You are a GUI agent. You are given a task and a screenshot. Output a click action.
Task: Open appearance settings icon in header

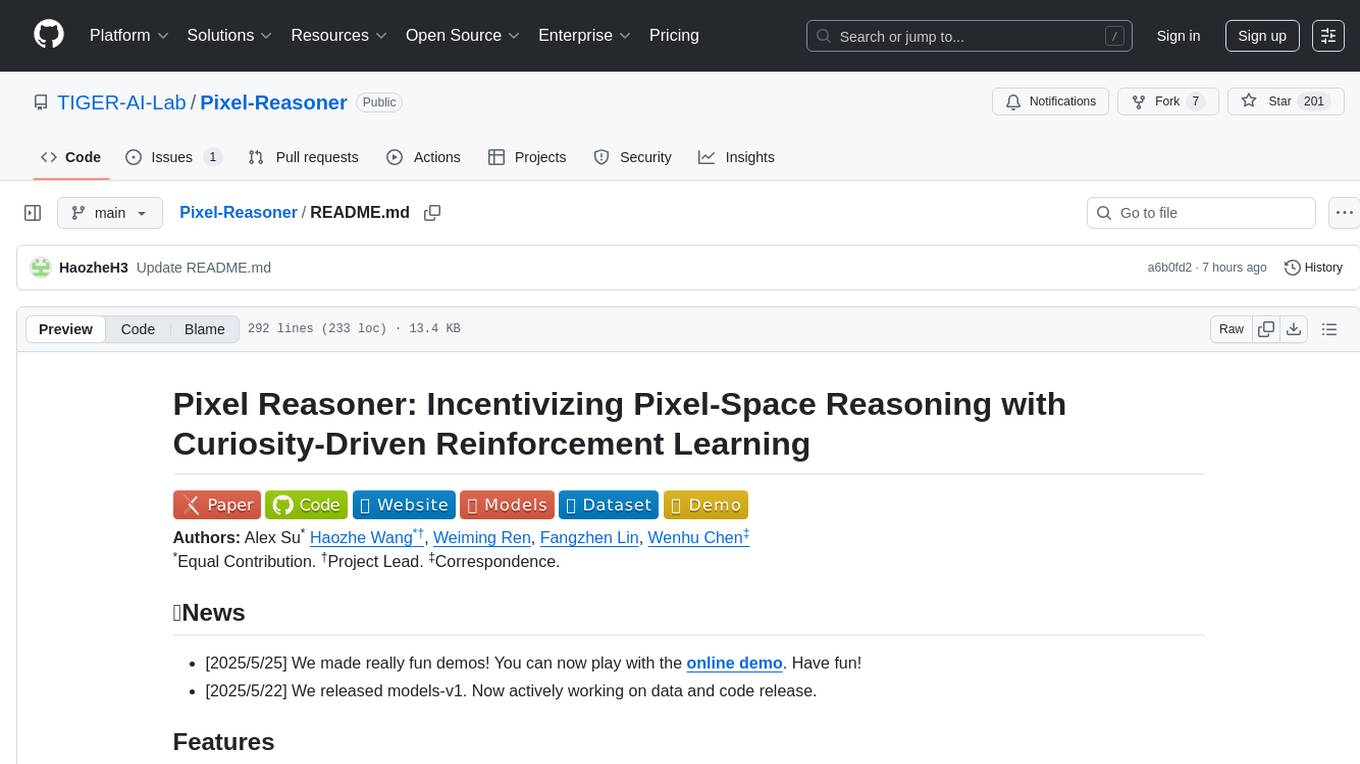[1328, 36]
